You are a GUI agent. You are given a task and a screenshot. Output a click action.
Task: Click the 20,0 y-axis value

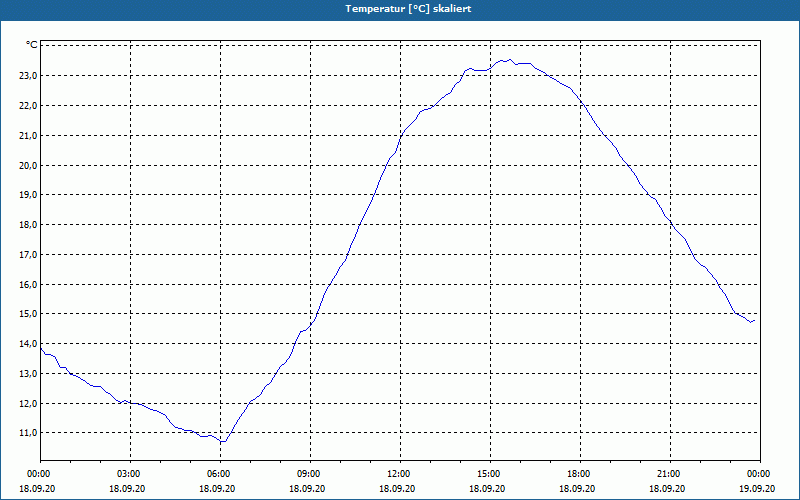28,165
